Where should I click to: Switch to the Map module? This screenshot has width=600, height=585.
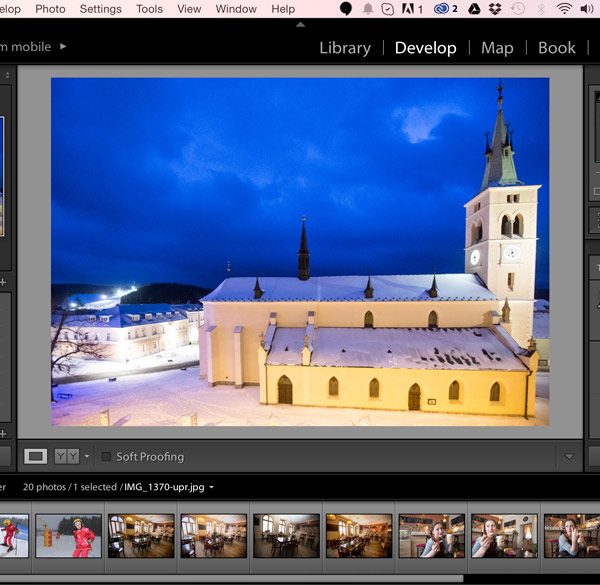[x=497, y=48]
